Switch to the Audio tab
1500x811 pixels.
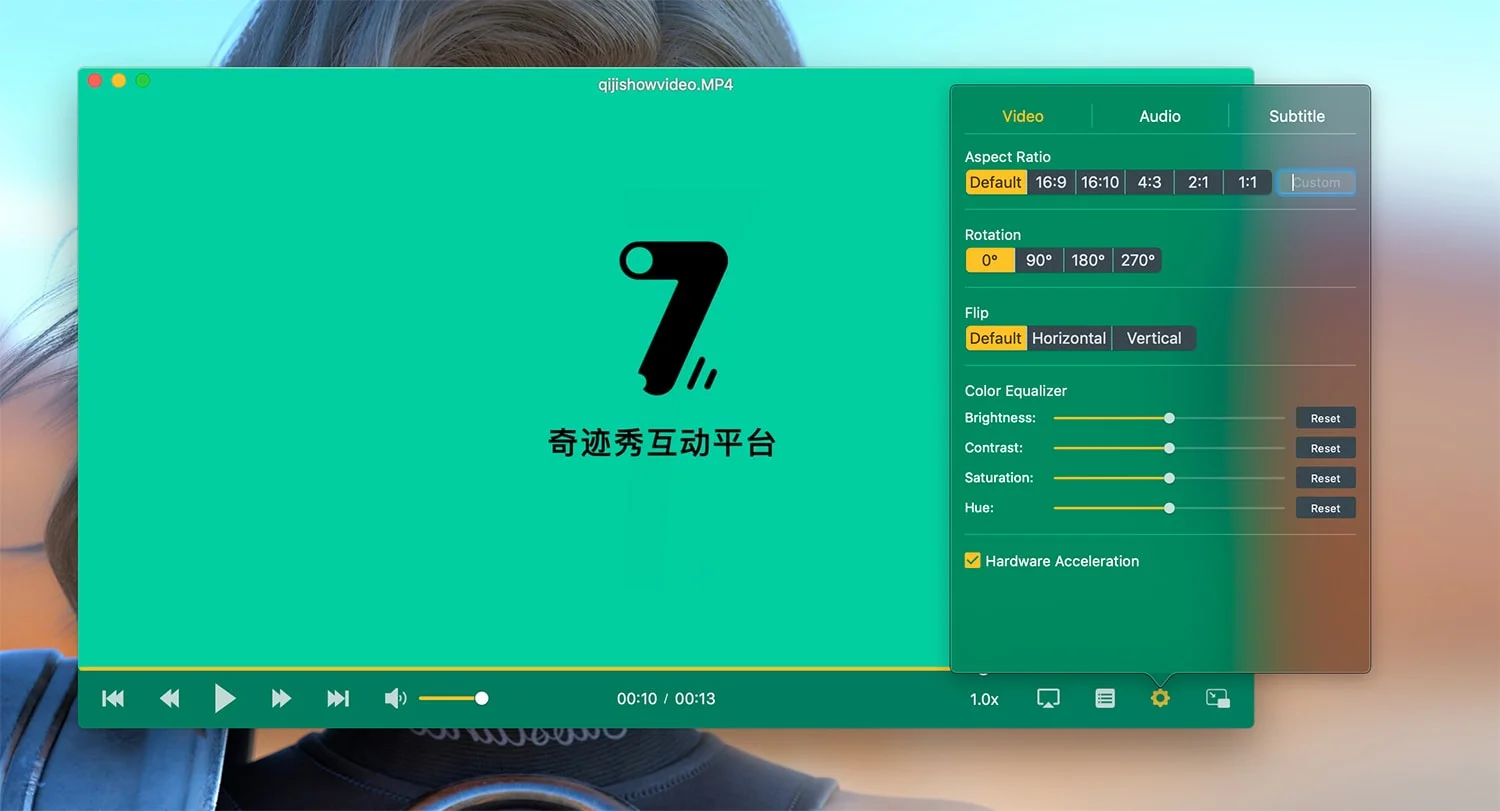[1159, 116]
